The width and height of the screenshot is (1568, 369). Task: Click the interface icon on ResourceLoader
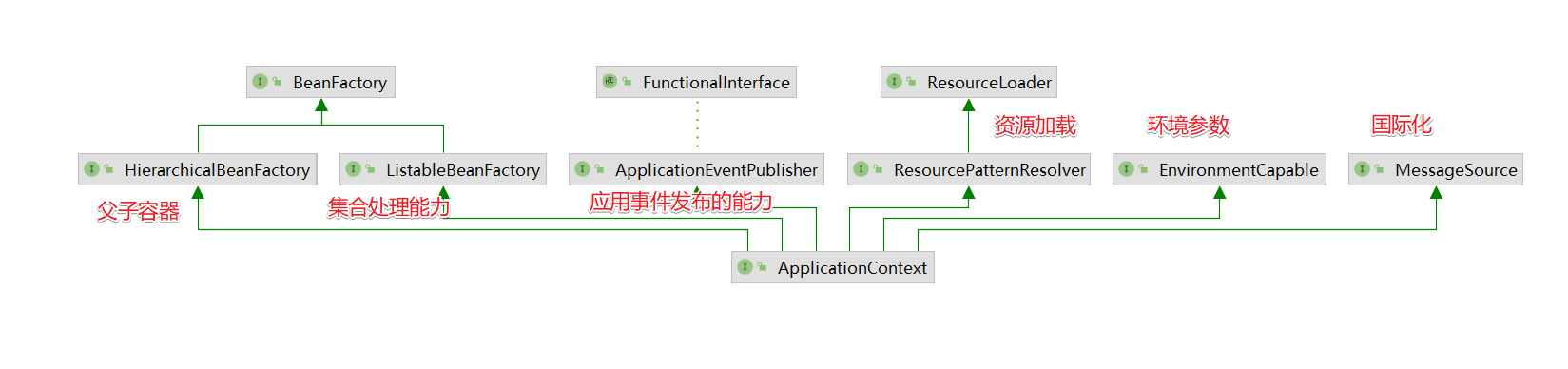(x=894, y=82)
